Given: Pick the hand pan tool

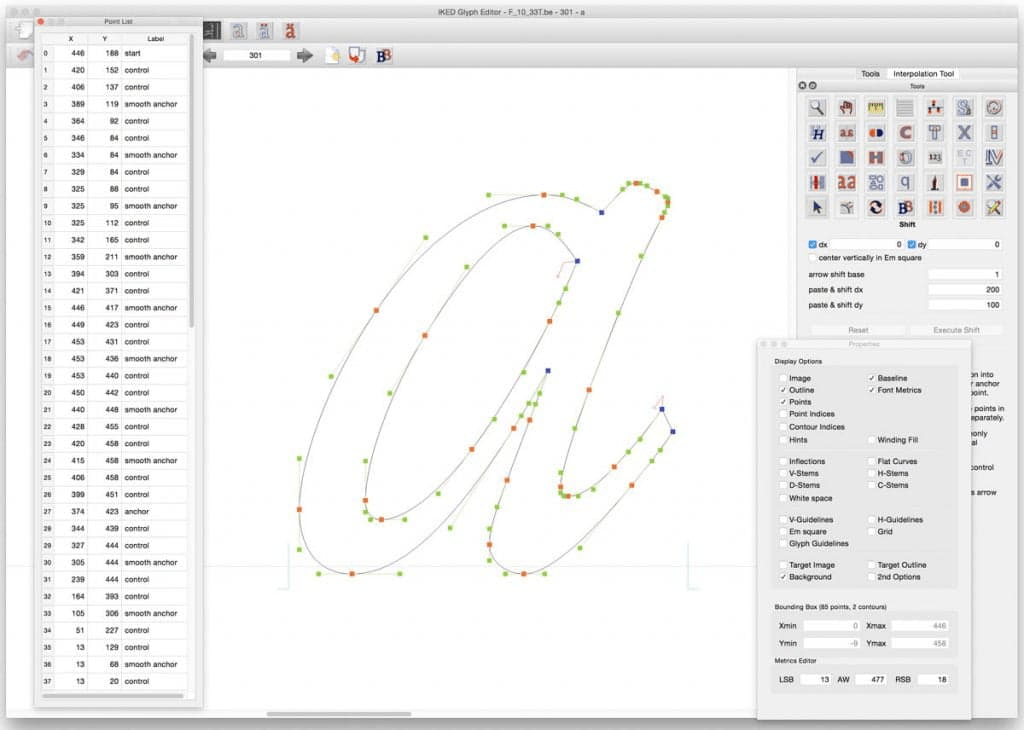Looking at the screenshot, I should pos(847,107).
